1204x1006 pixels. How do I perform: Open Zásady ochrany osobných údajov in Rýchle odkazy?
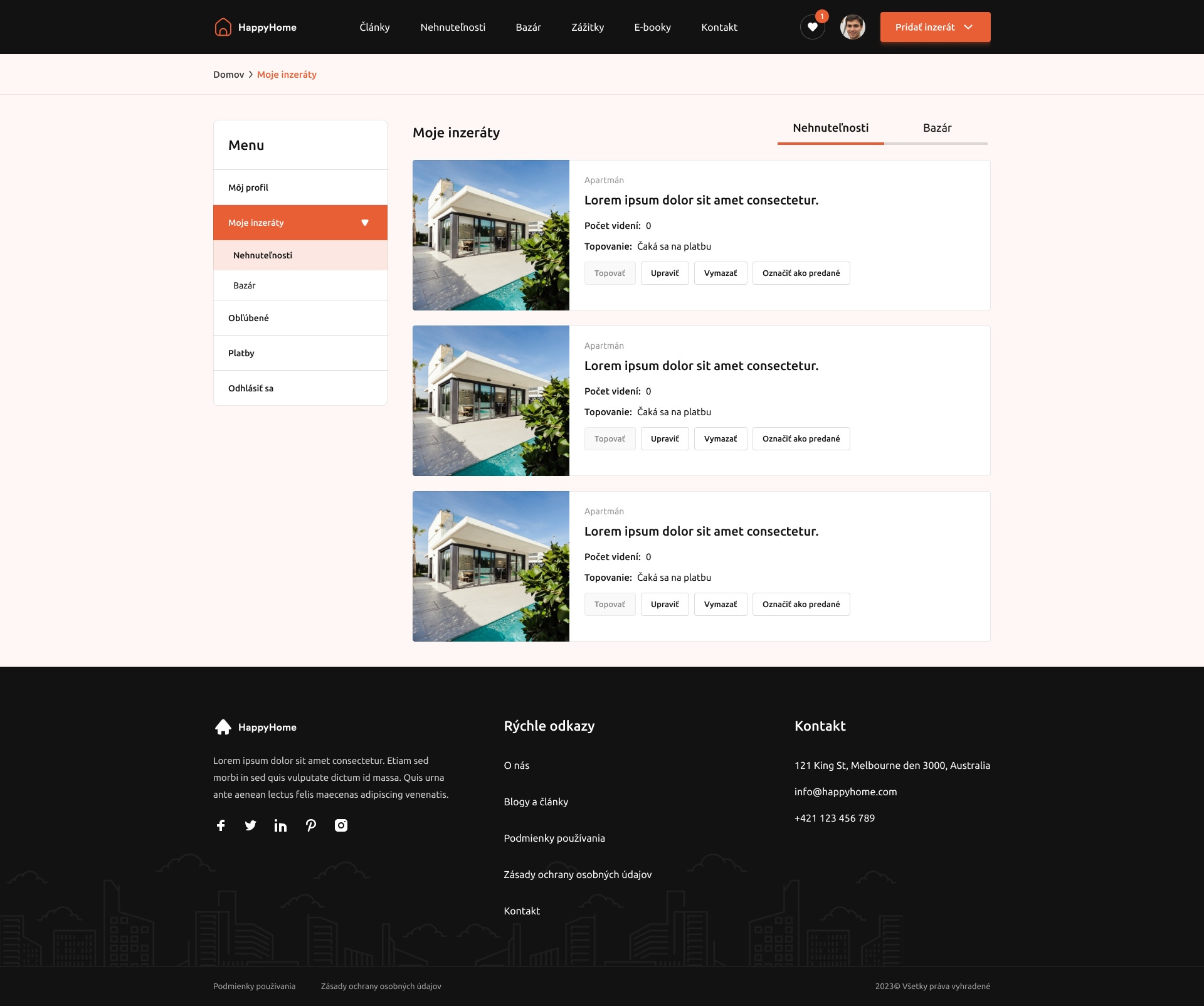(578, 875)
